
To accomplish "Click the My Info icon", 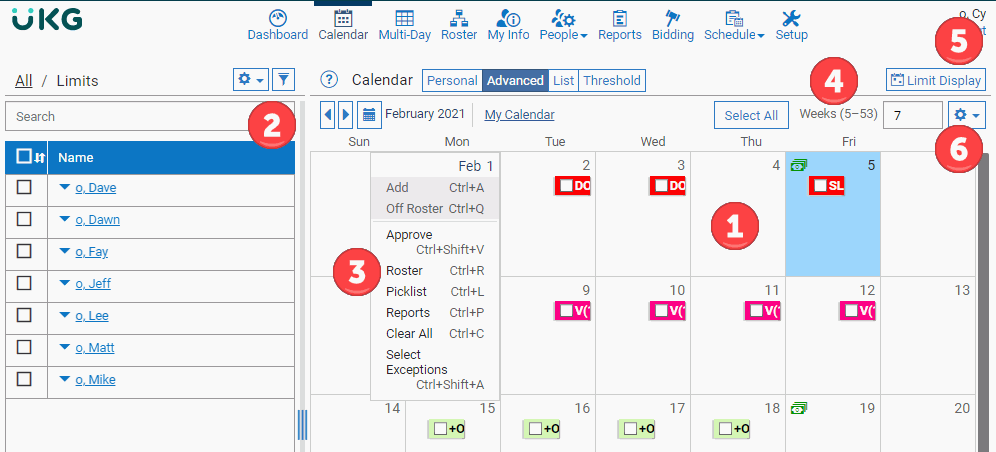I will pyautogui.click(x=508, y=19).
